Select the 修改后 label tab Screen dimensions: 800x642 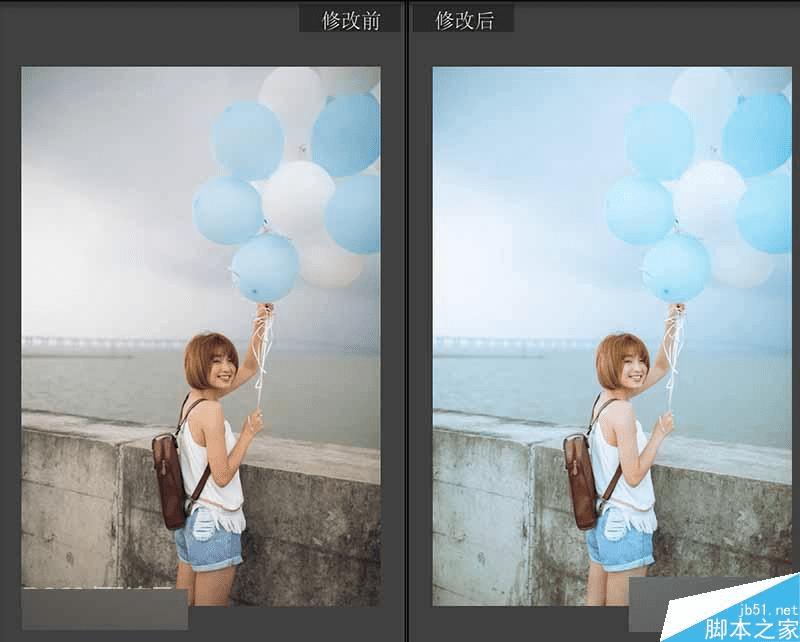[463, 20]
